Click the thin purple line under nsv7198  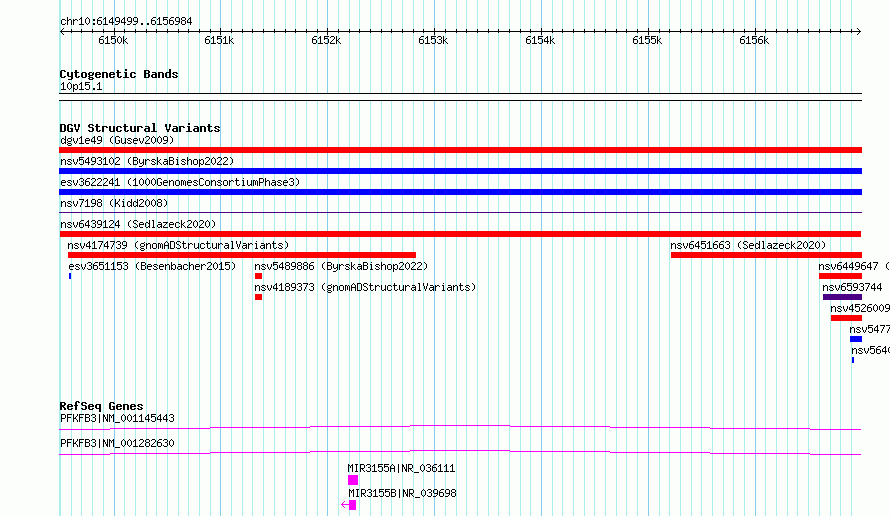(x=460, y=213)
